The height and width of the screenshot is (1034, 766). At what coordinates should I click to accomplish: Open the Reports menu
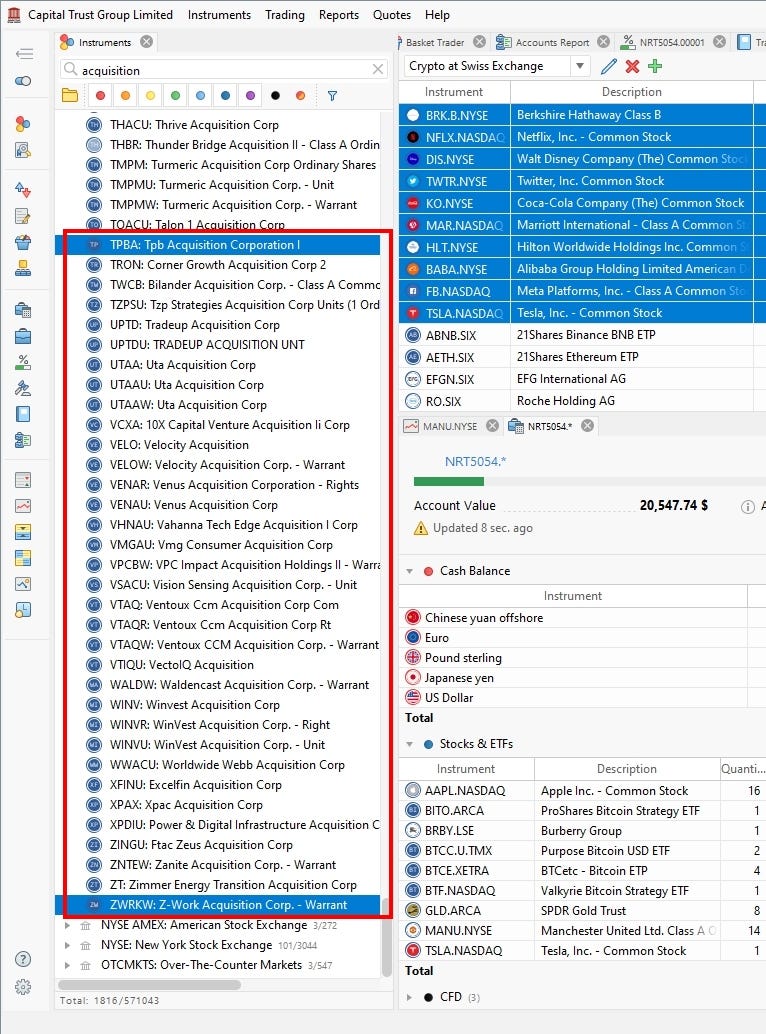click(x=339, y=15)
